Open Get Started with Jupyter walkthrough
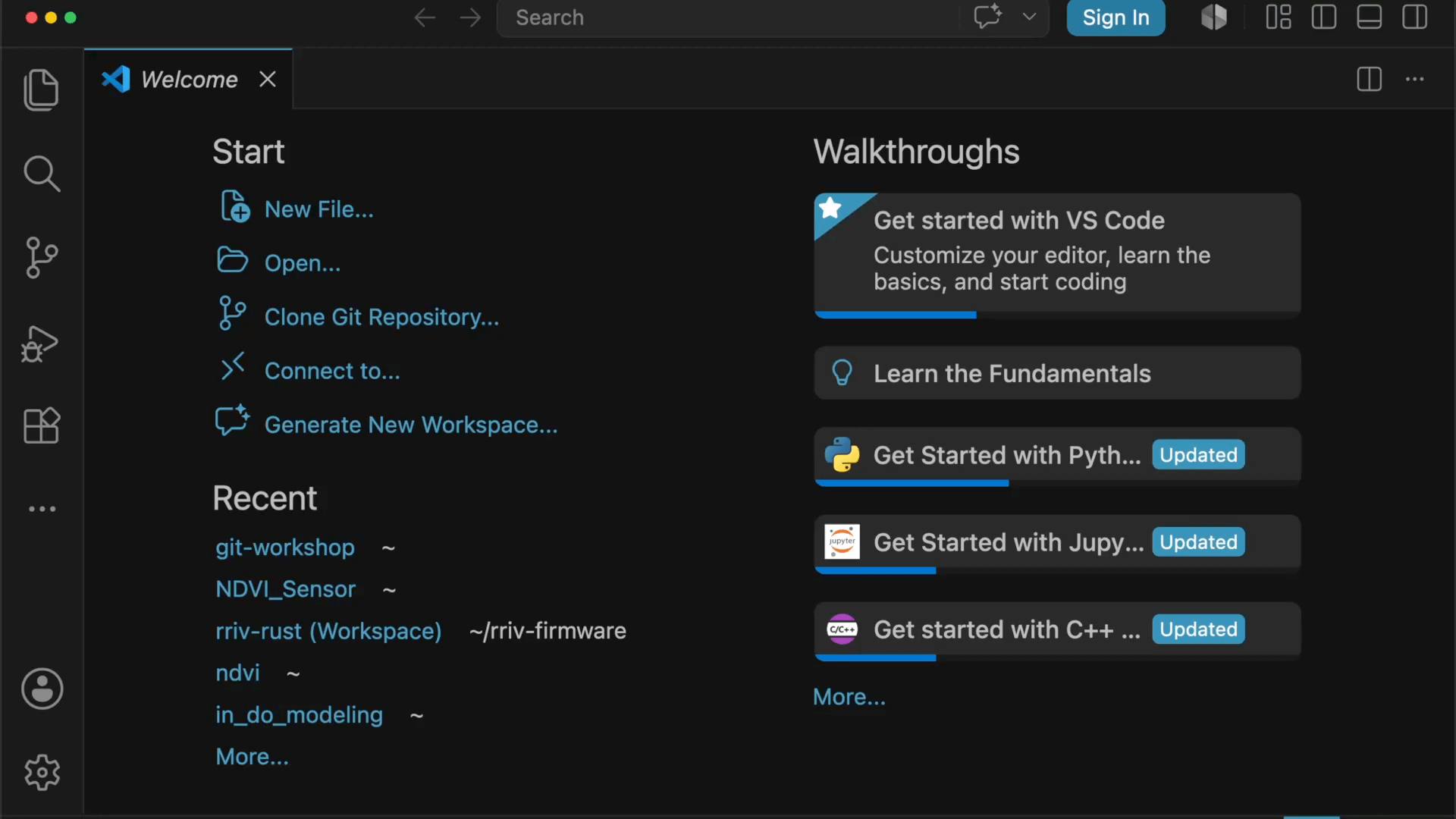The image size is (1456, 819). pyautogui.click(x=1057, y=544)
